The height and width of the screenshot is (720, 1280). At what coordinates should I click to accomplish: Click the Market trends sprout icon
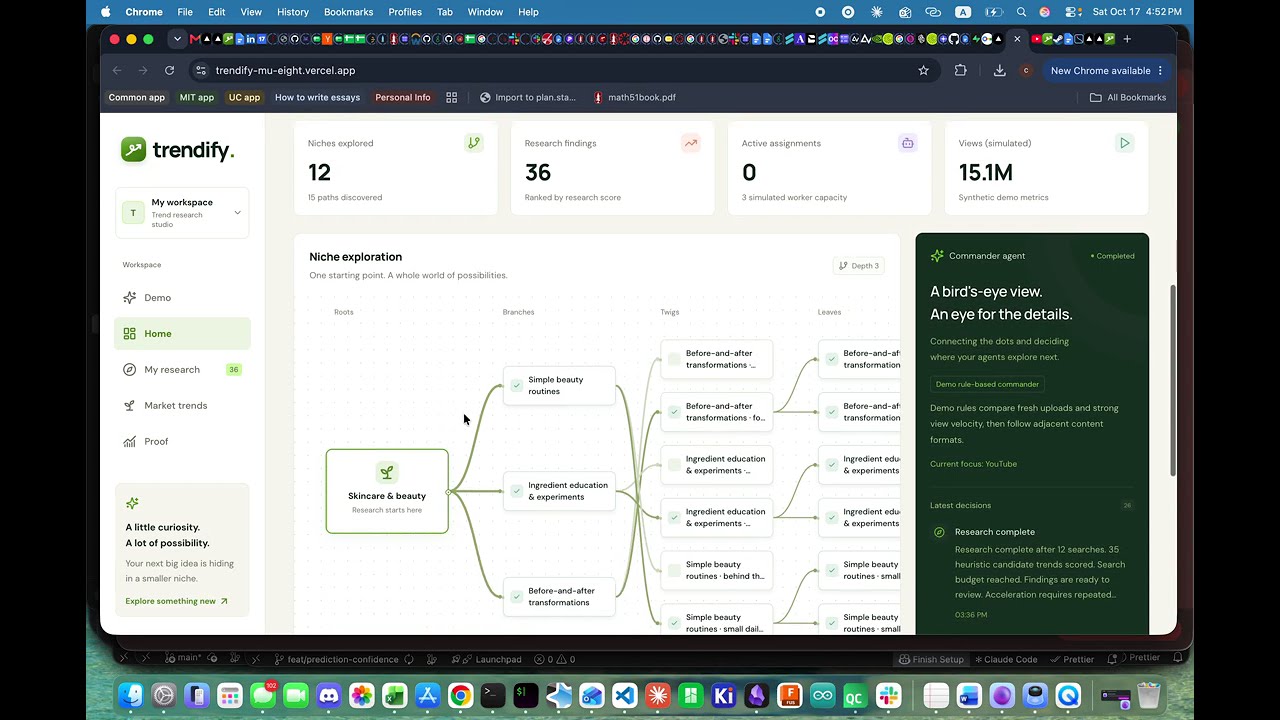click(x=129, y=406)
